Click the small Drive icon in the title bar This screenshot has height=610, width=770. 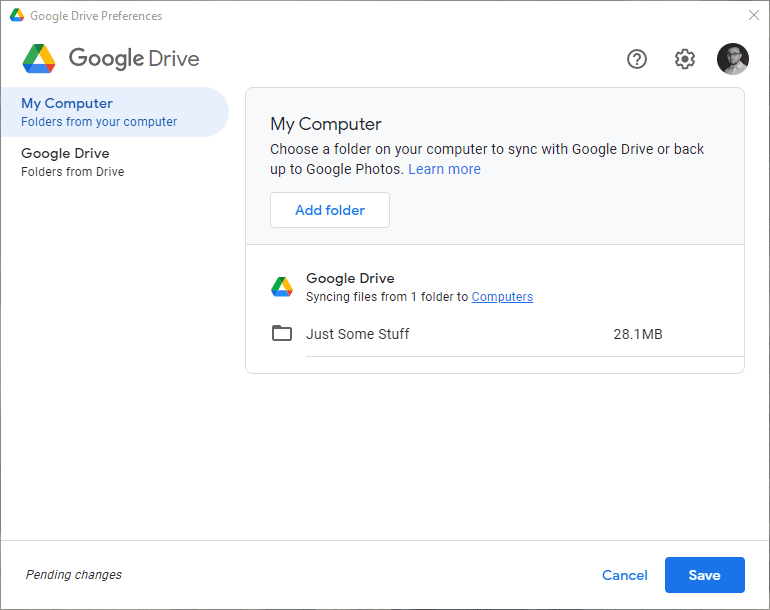(17, 15)
